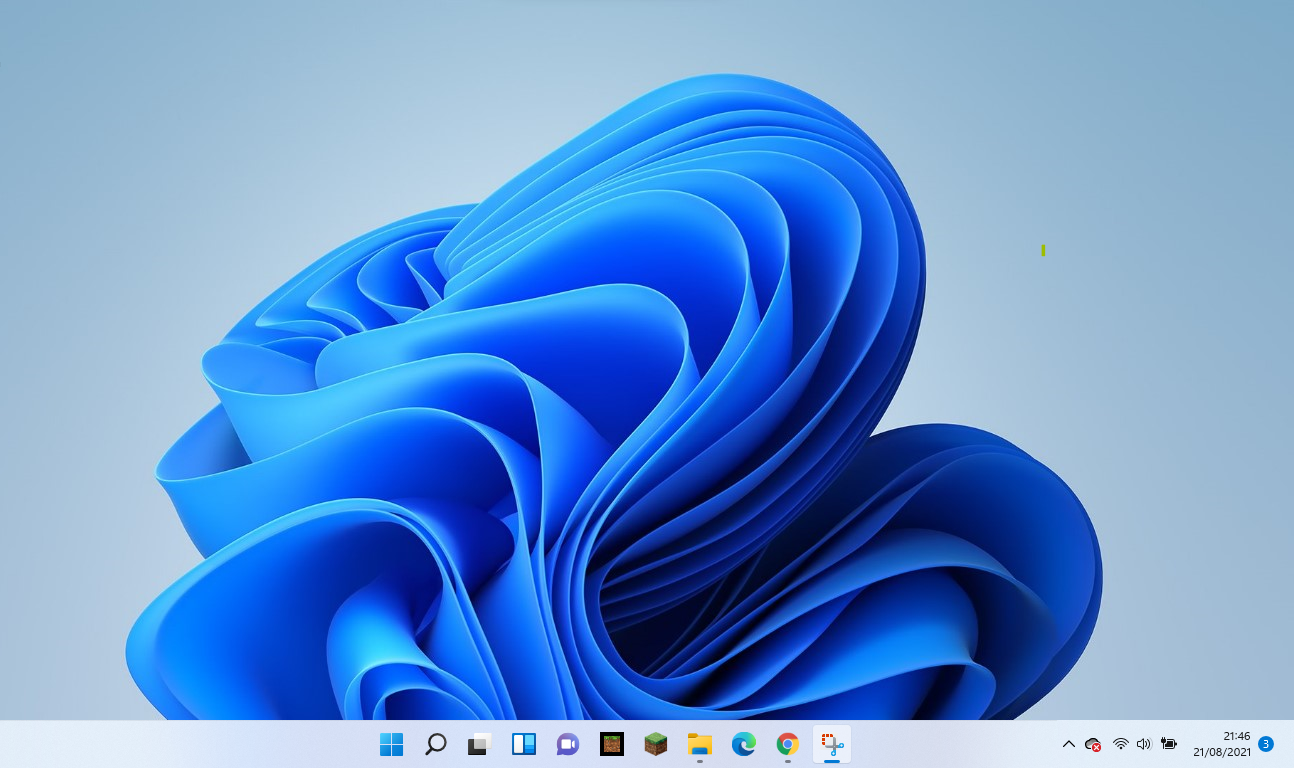
Task: Click the small green mark on the desktop
Action: pos(1043,250)
